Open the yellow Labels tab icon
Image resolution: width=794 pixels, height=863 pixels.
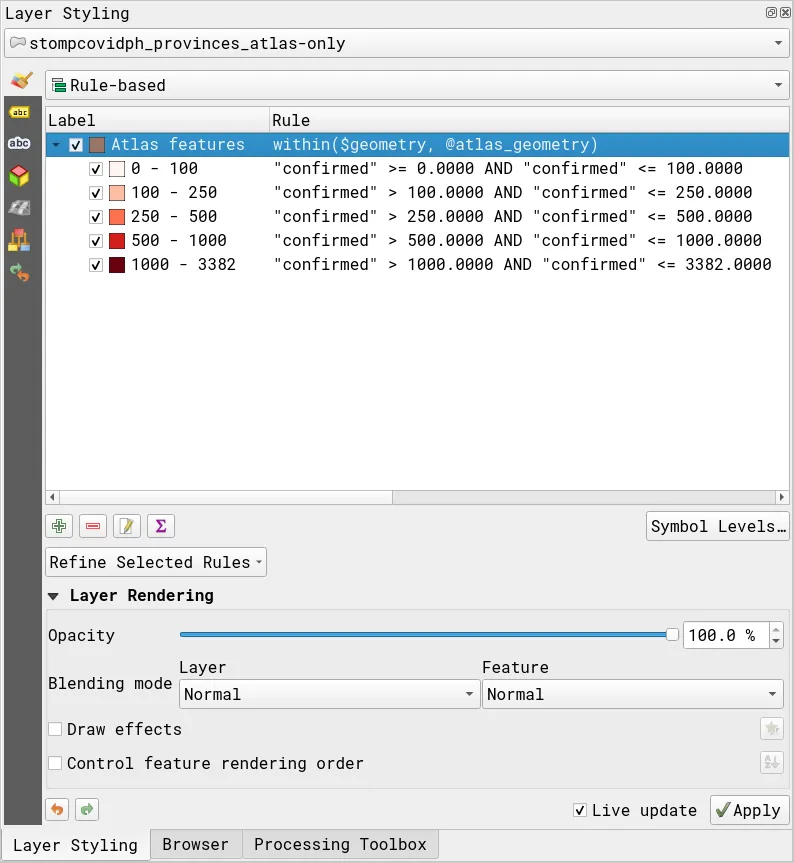[x=19, y=112]
